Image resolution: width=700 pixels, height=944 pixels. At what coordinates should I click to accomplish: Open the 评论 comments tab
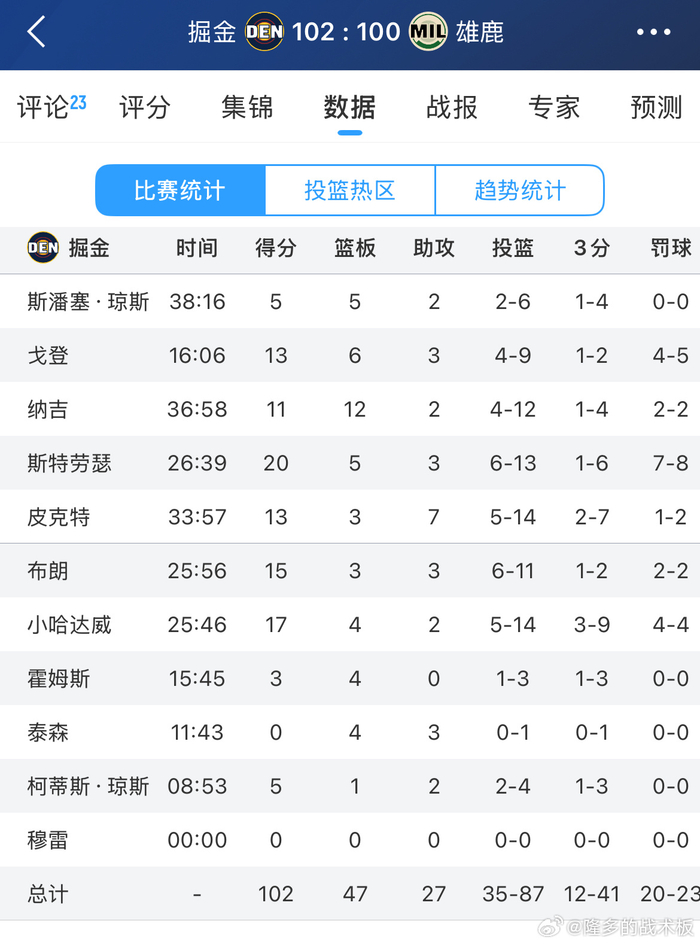point(44,107)
